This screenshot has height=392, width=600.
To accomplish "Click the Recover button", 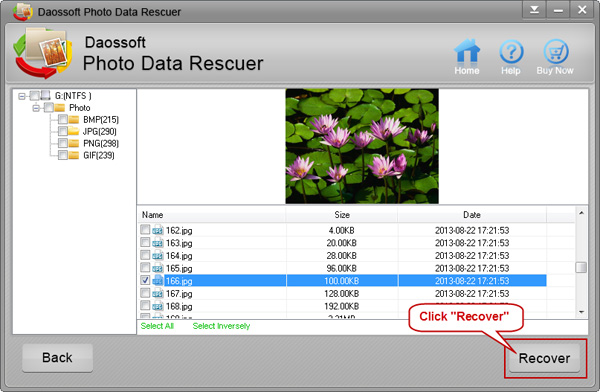I will pos(544,358).
